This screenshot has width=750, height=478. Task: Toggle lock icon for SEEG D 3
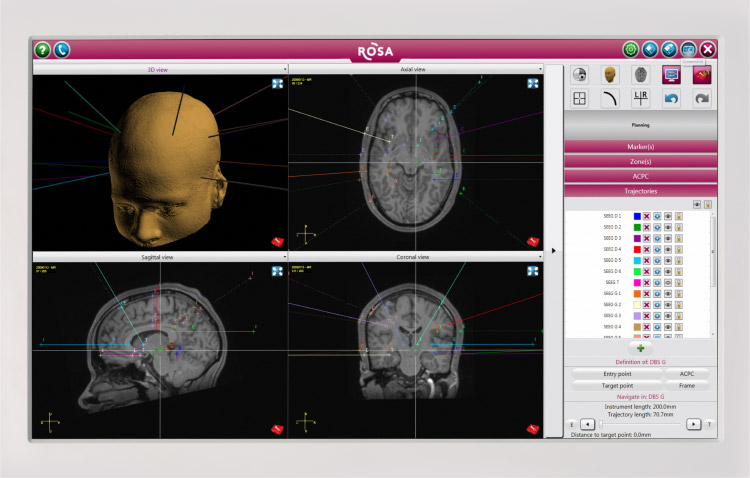(x=679, y=238)
